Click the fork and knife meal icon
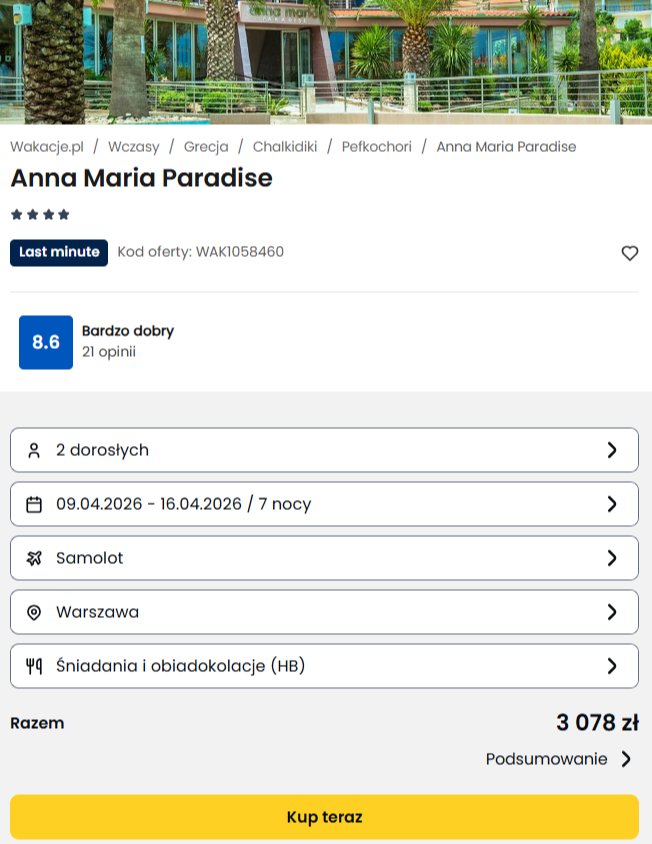 coord(34,666)
